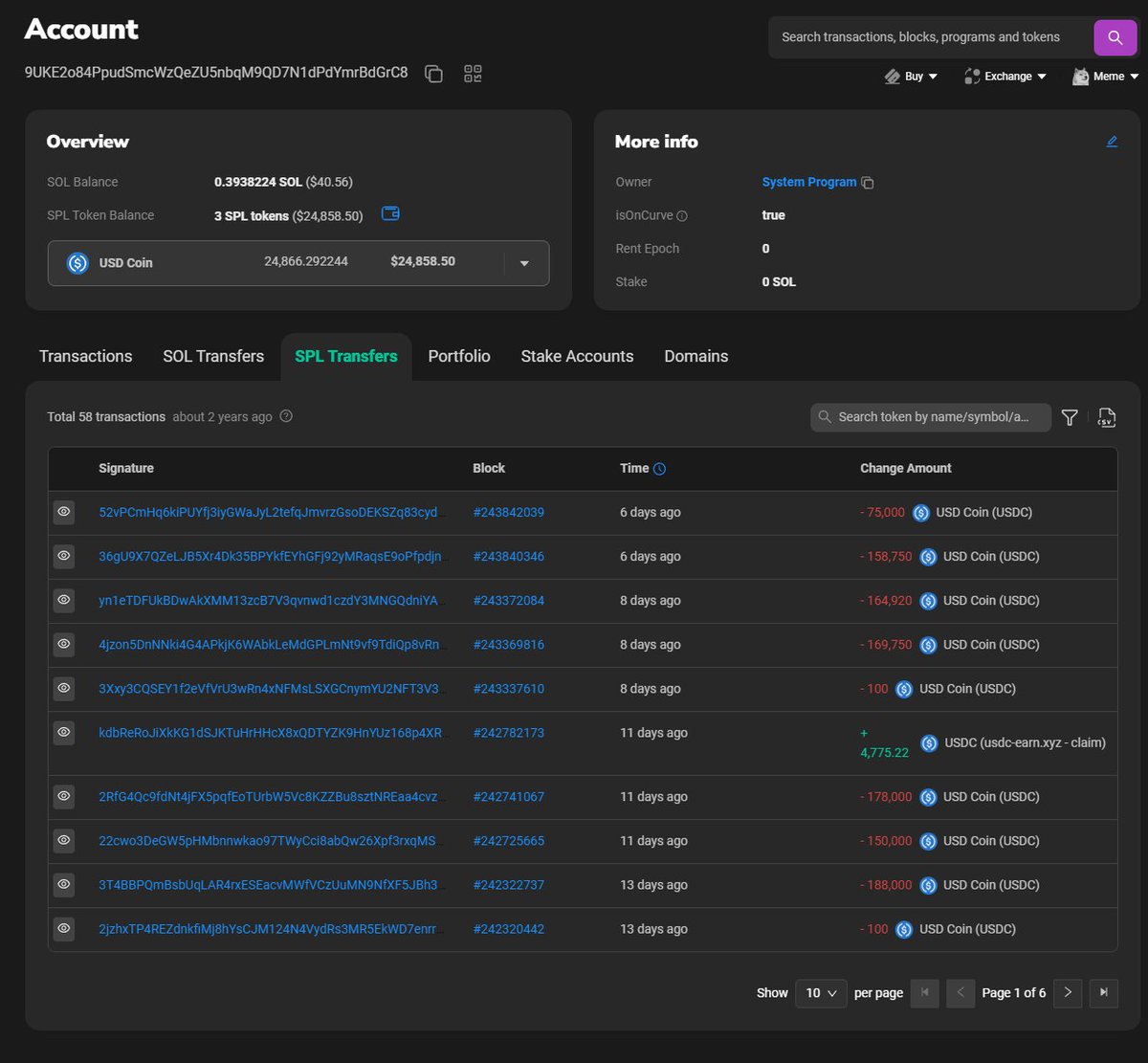Screen dimensions: 1148x1063
Task: Open the Portfolio tab
Action: pos(459,356)
